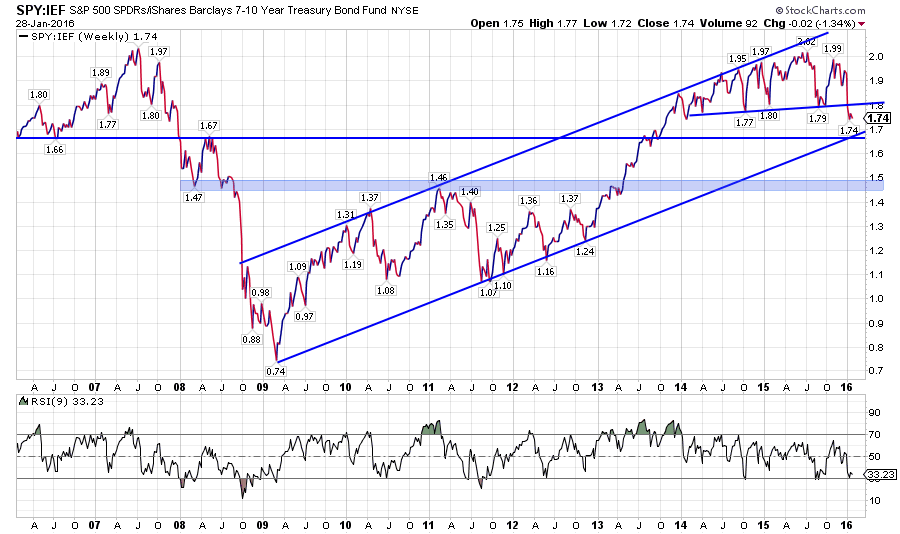The image size is (900, 534).
Task: Click the 1.35 price label
Action: pyautogui.click(x=445, y=225)
